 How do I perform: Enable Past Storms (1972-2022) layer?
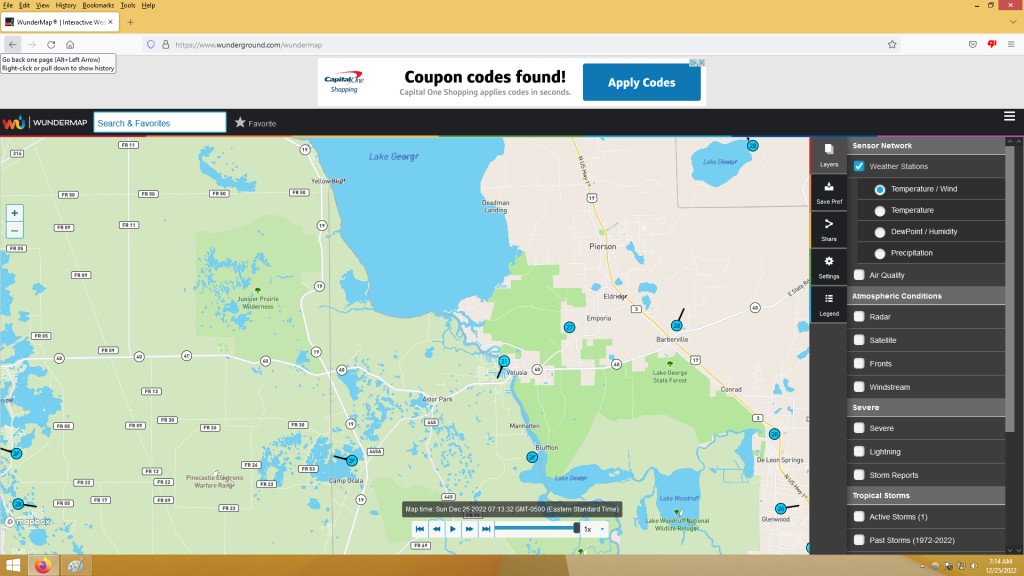pyautogui.click(x=859, y=540)
